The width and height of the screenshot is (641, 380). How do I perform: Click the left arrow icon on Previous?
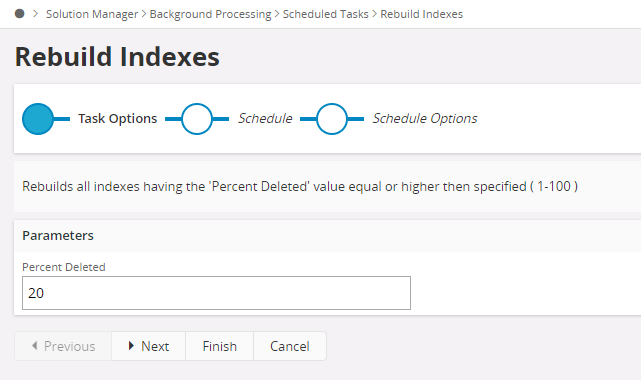pos(35,346)
